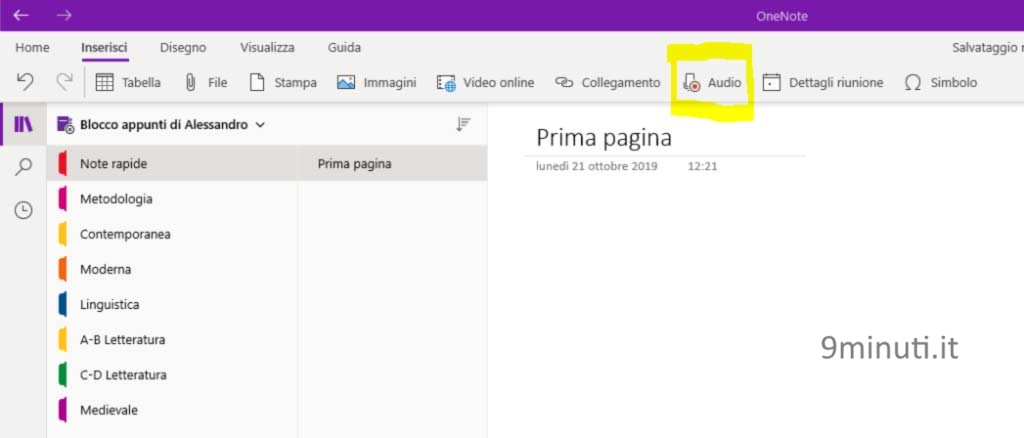Image resolution: width=1024 pixels, height=438 pixels.
Task: Open the Simbolo symbol picker
Action: point(940,83)
